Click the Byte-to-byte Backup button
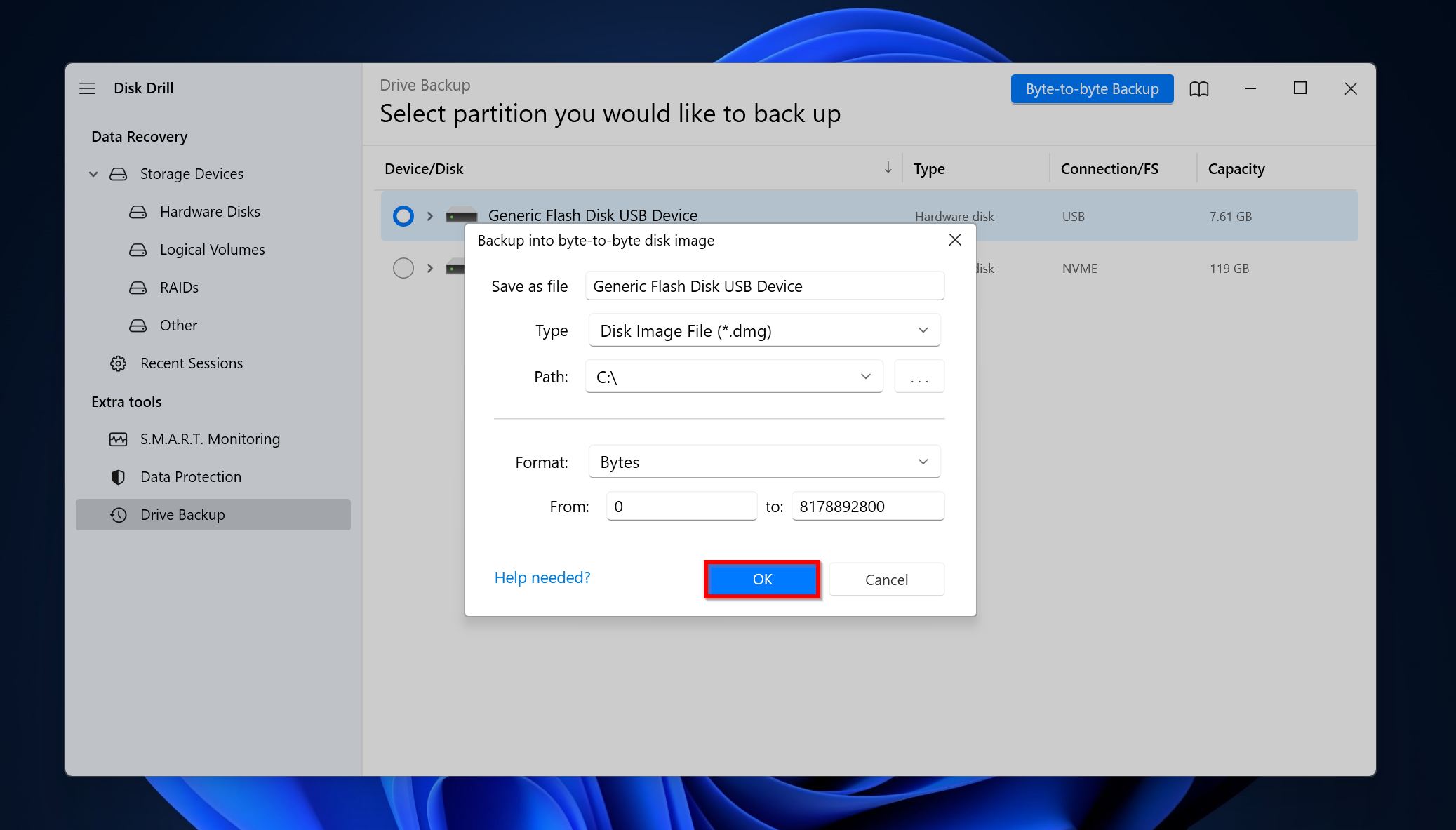The height and width of the screenshot is (830, 1456). [x=1091, y=88]
